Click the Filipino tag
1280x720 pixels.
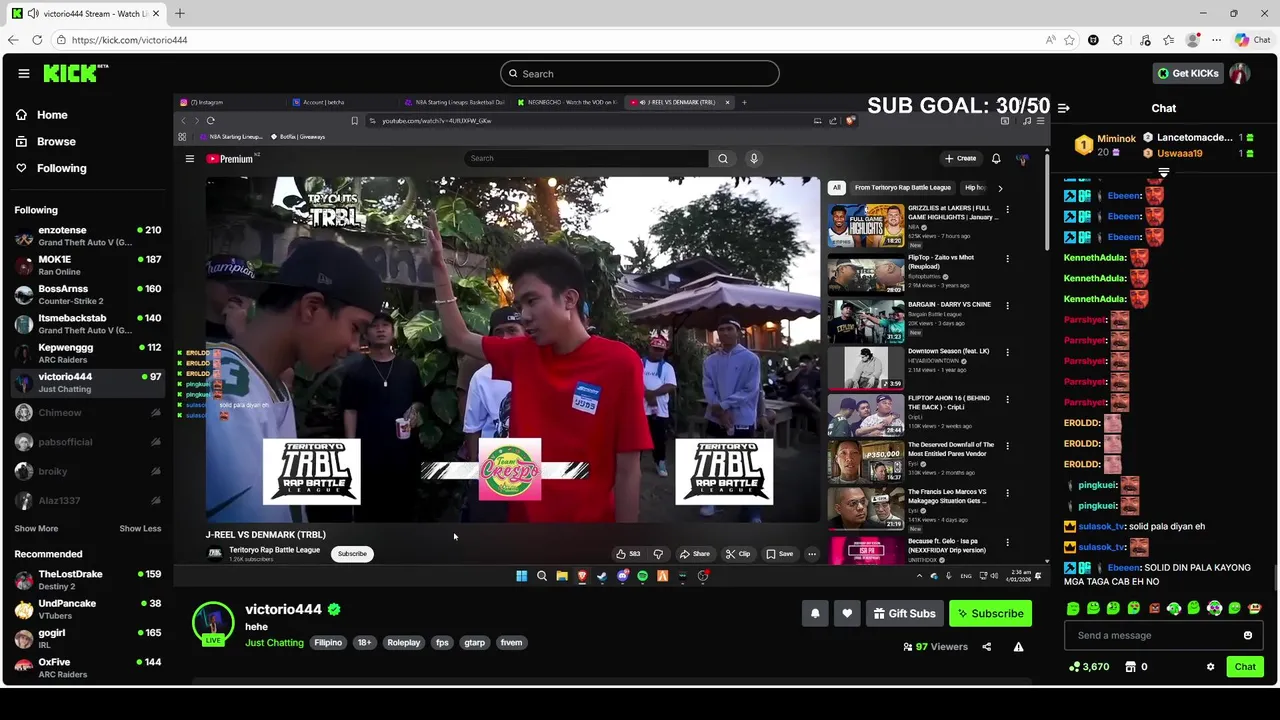(x=328, y=643)
